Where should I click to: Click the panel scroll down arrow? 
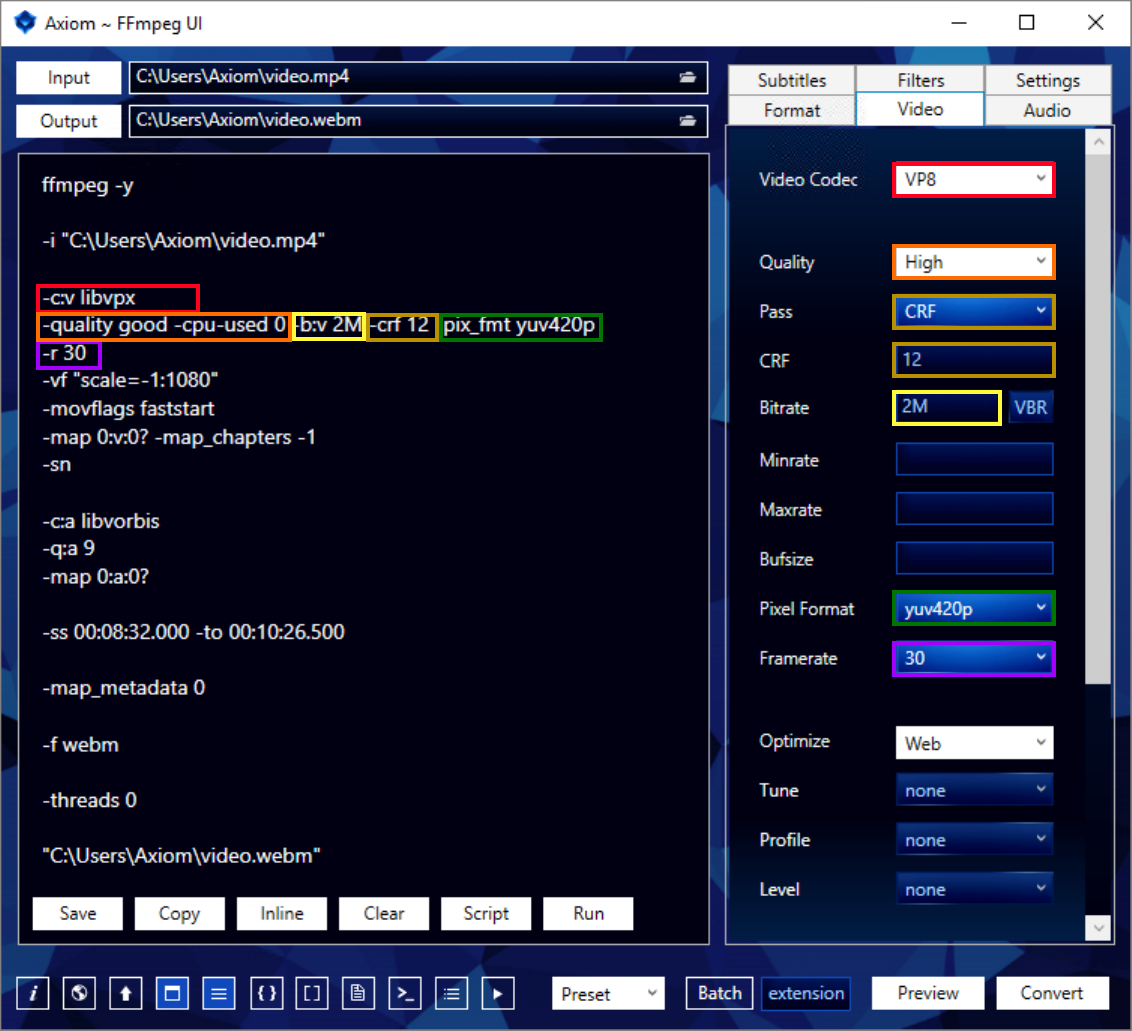click(x=1098, y=927)
